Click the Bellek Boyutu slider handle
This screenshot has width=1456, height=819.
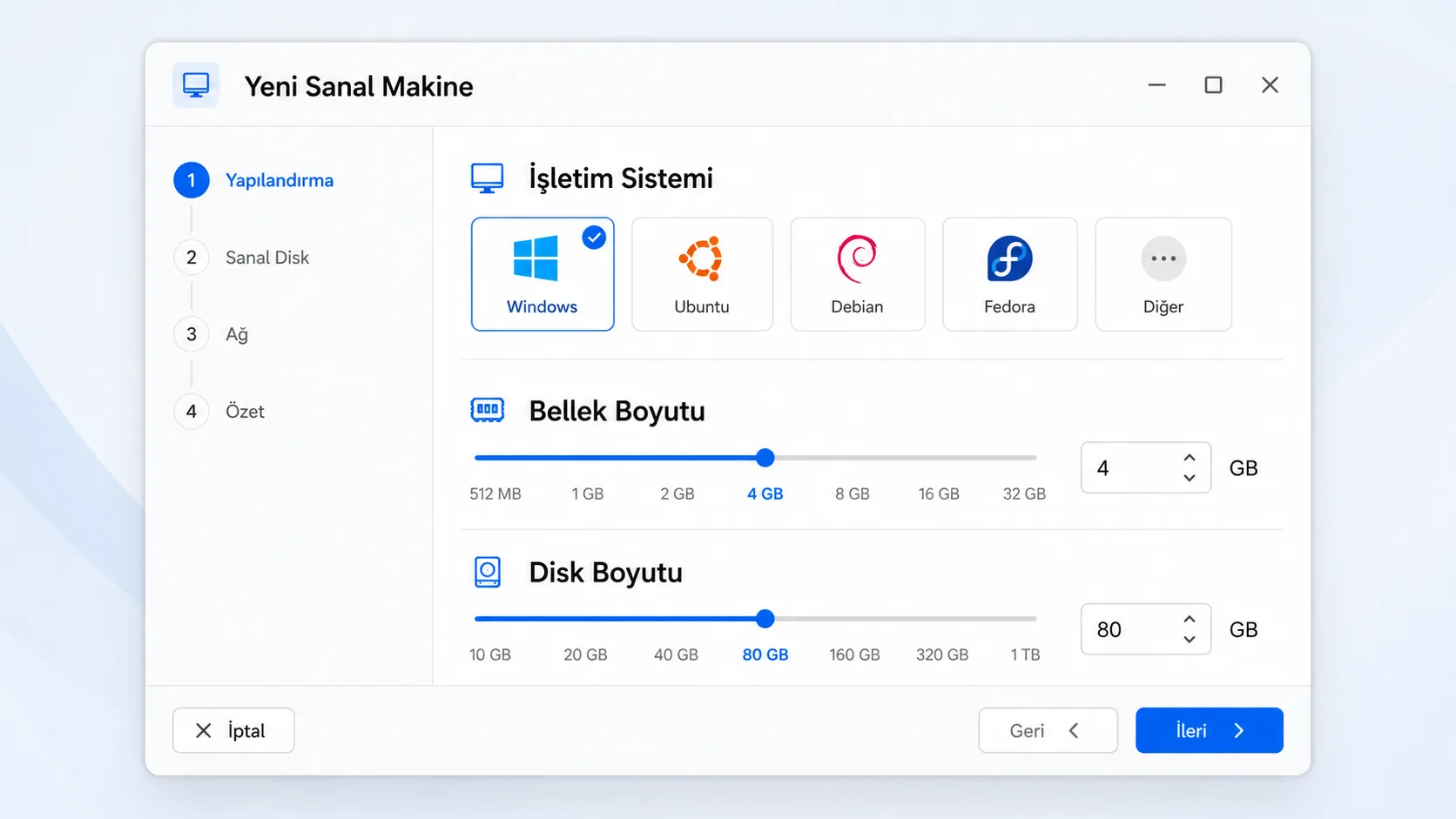765,458
